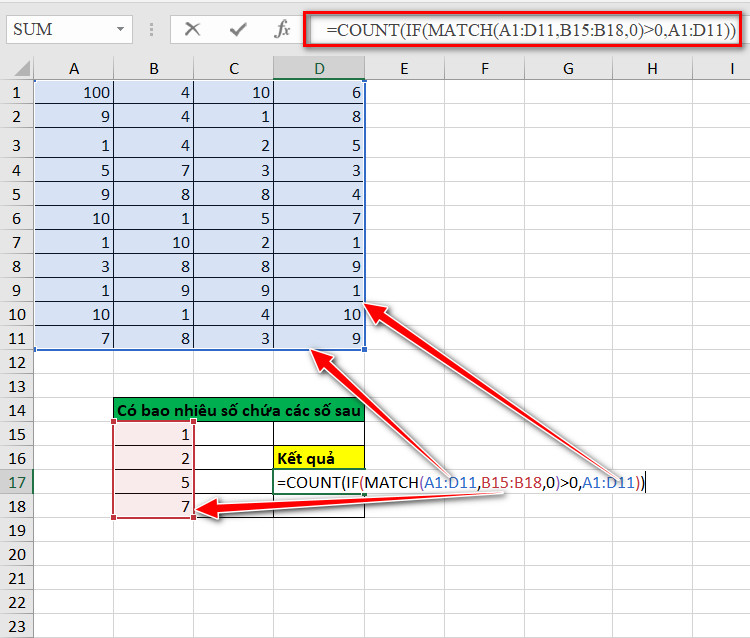Click empty cell C16

pyautogui.click(x=233, y=458)
